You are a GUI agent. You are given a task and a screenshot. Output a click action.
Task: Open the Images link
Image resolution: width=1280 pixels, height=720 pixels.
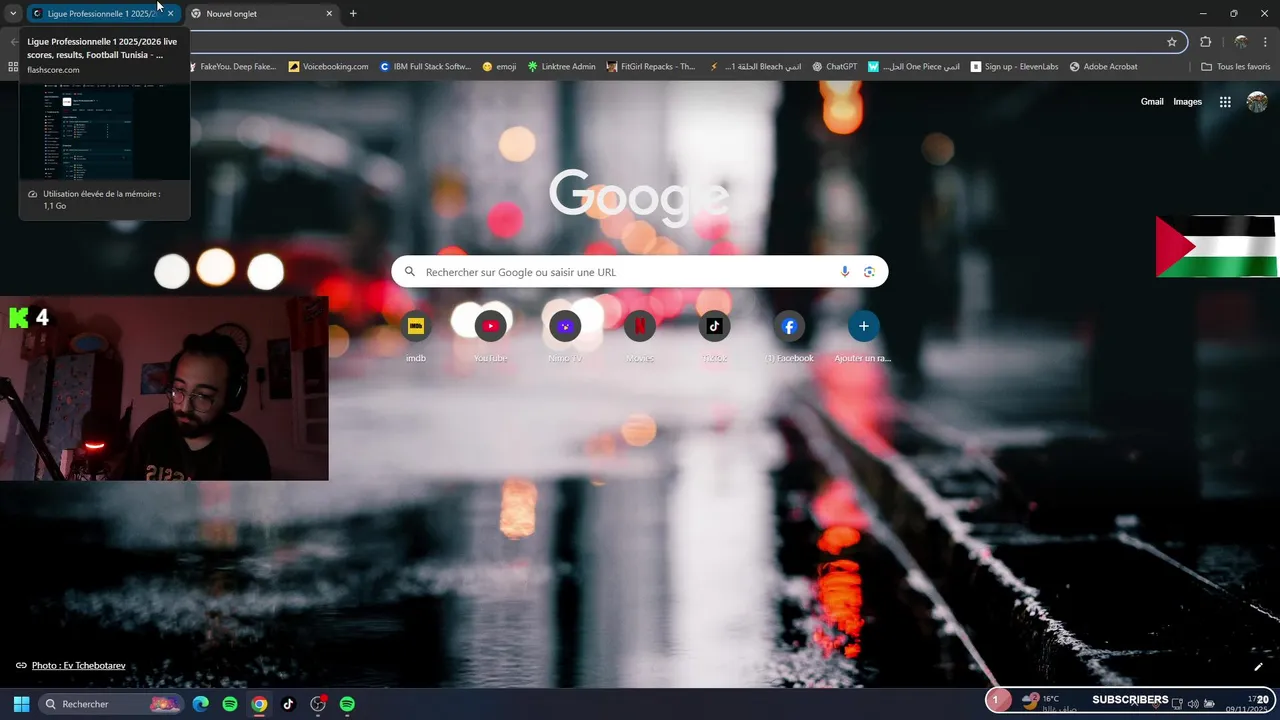point(1187,102)
